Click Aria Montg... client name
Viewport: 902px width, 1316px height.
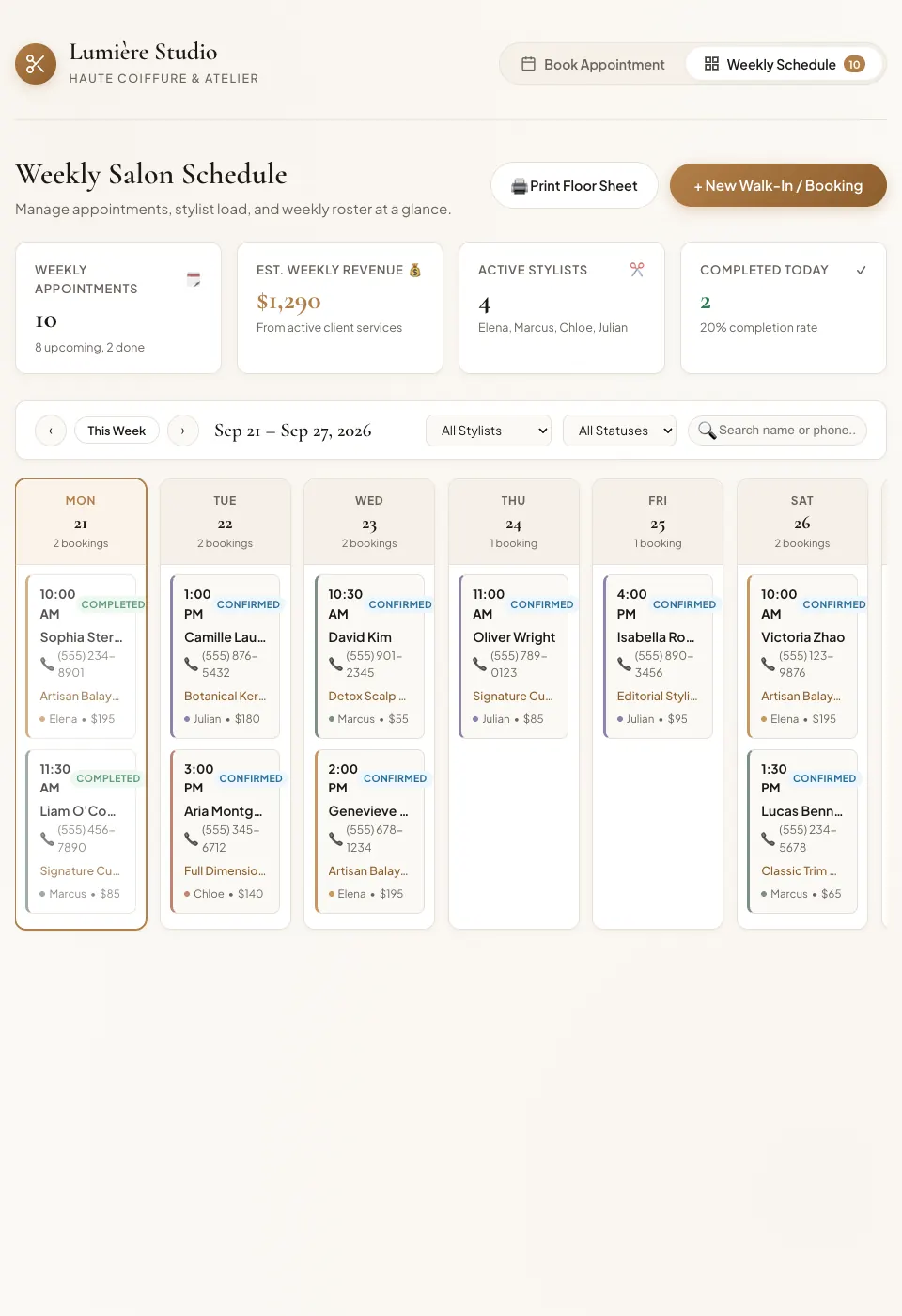(x=224, y=811)
